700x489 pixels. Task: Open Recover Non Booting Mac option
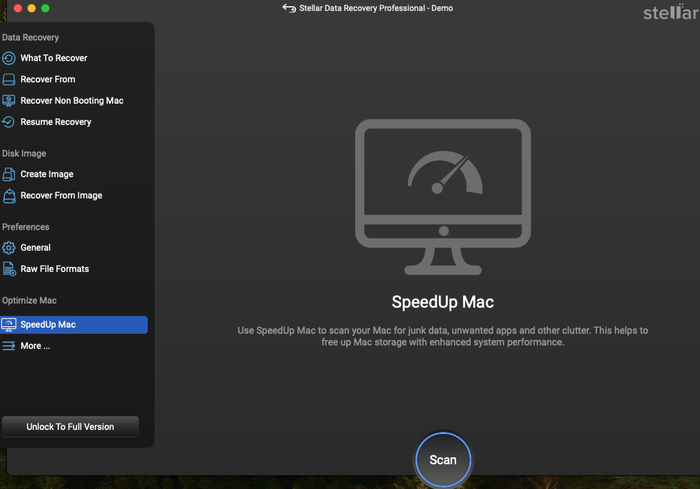[x=74, y=100]
